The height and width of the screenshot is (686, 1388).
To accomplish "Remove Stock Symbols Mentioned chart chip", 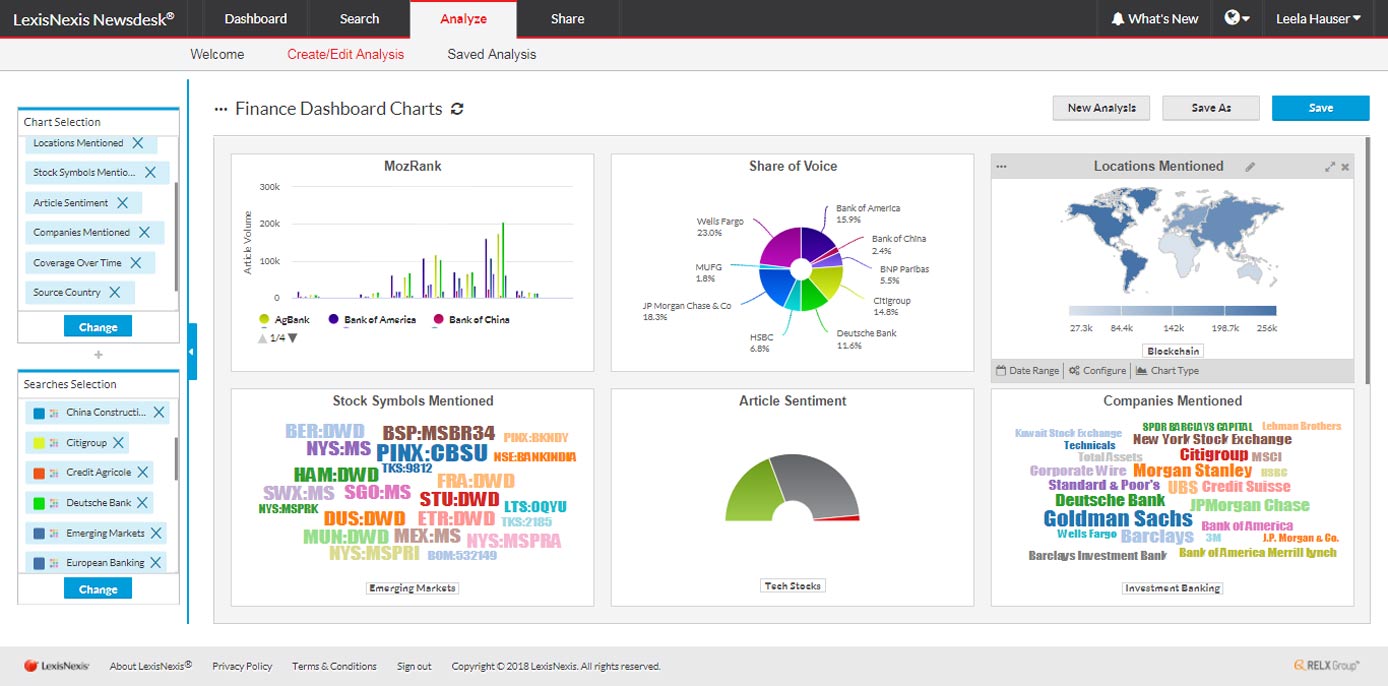I will coord(150,172).
